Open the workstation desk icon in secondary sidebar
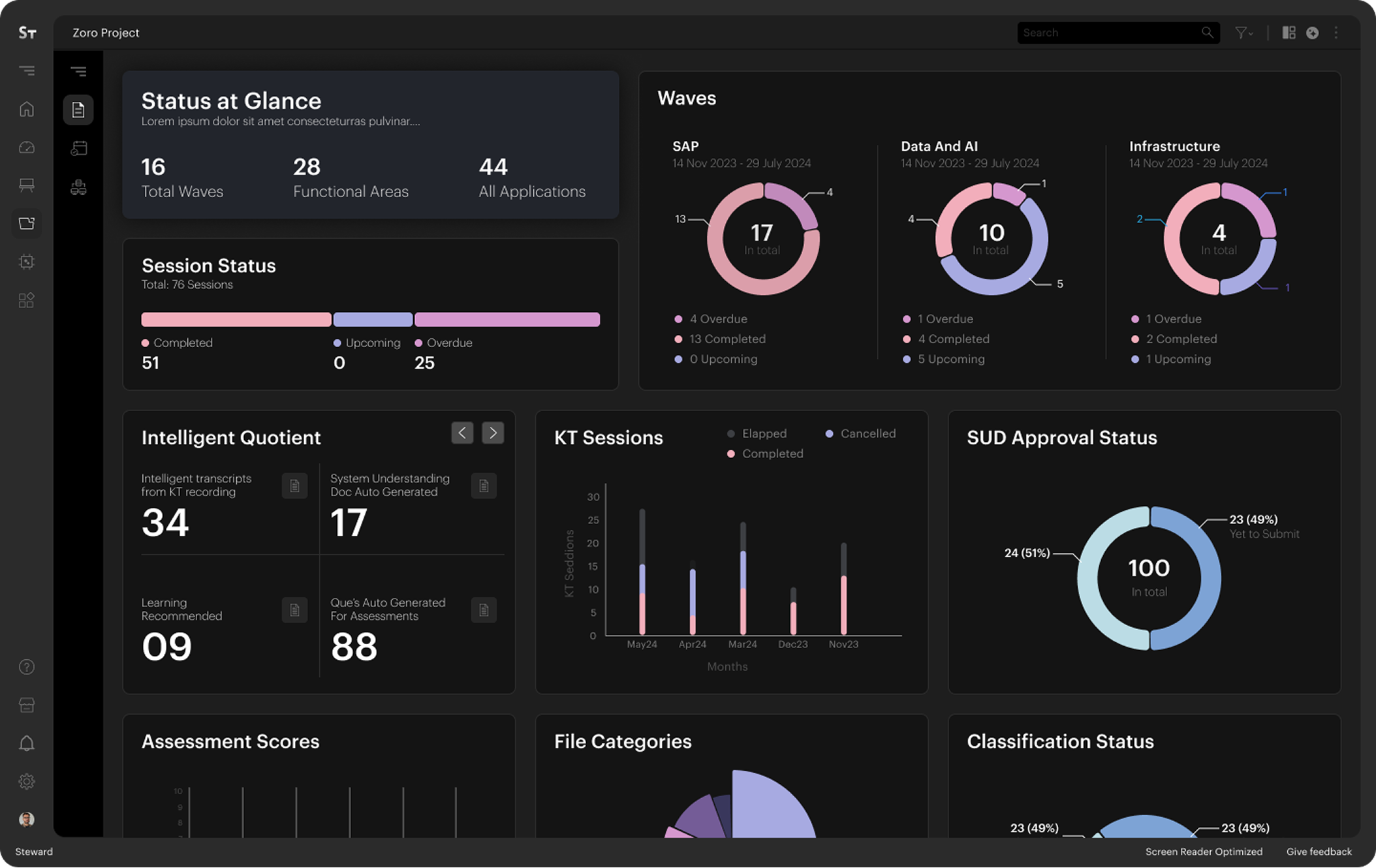This screenshot has width=1376, height=868. point(78,188)
